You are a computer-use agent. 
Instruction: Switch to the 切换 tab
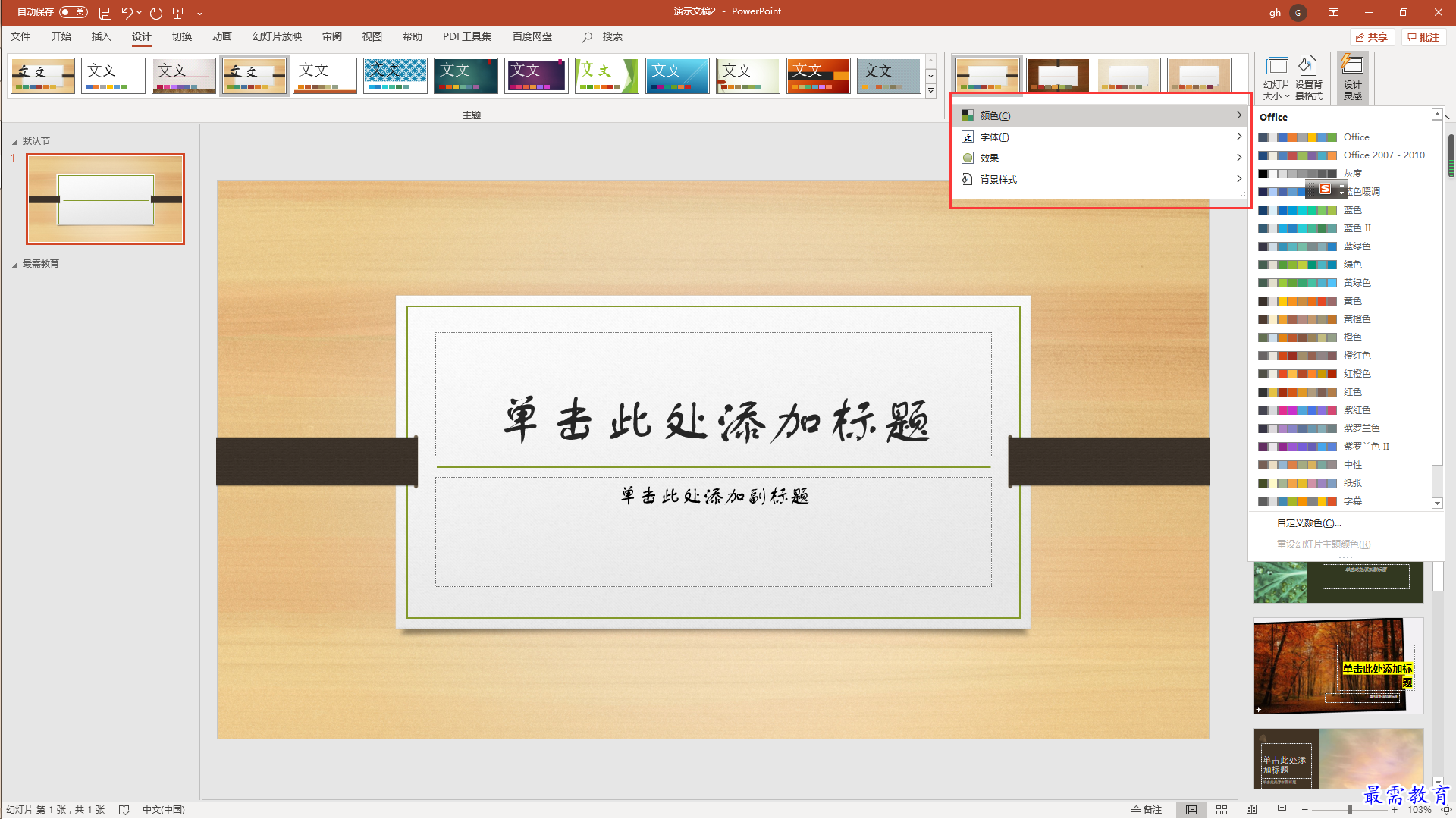[x=181, y=36]
